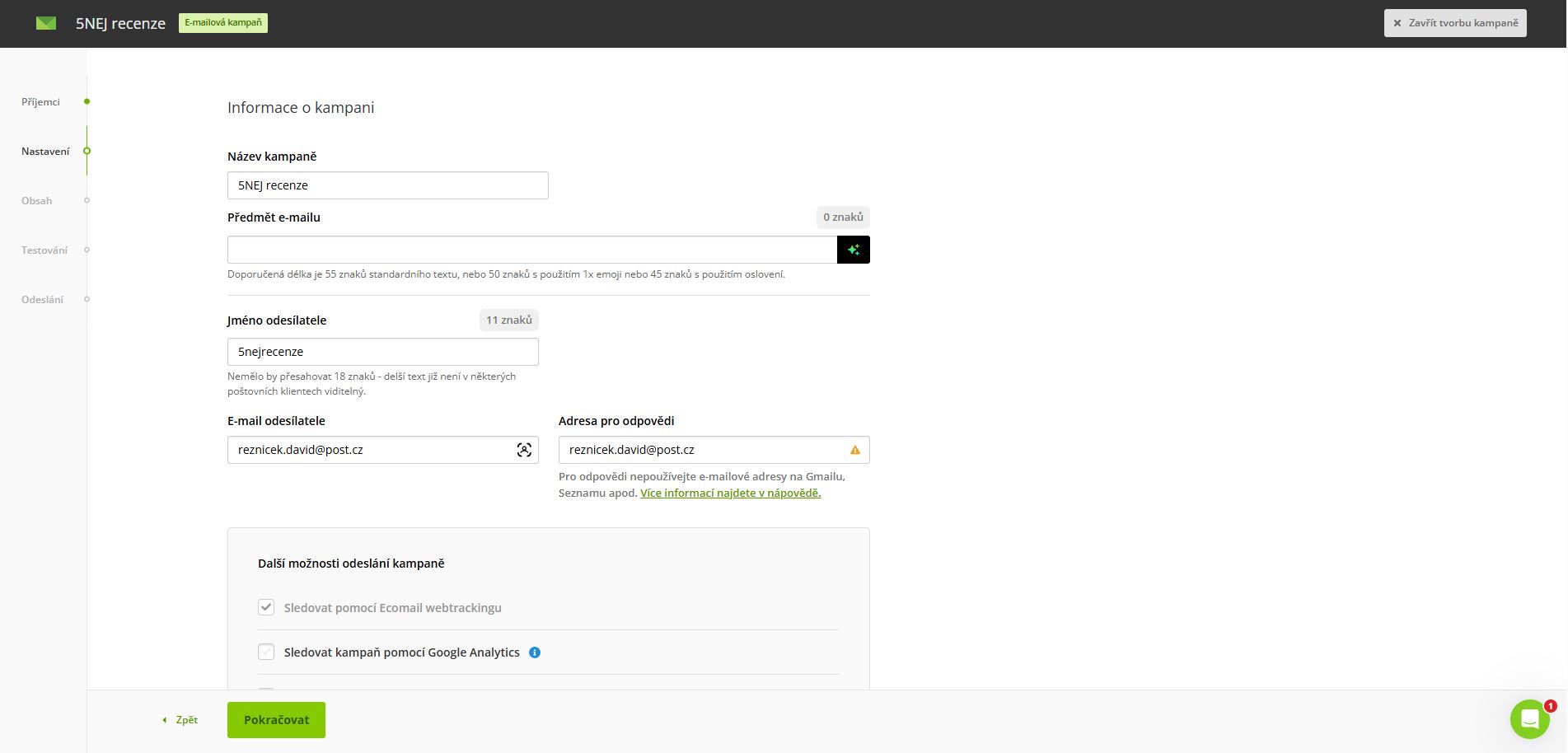This screenshot has height=753, width=1568.
Task: Click the X icon in Zavřít tvorbu kampaně
Action: click(1397, 23)
